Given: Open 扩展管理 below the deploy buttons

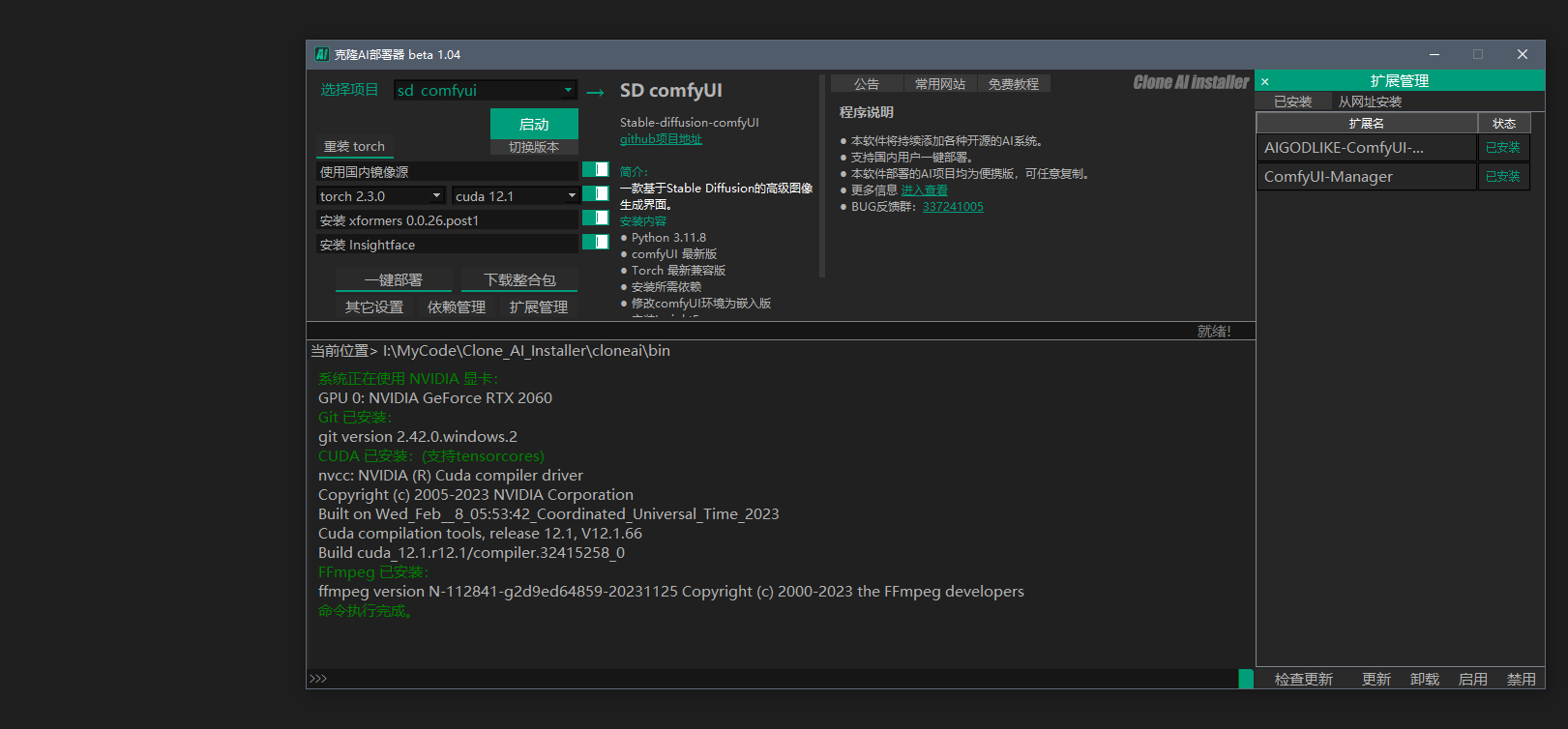Looking at the screenshot, I should click(x=539, y=306).
